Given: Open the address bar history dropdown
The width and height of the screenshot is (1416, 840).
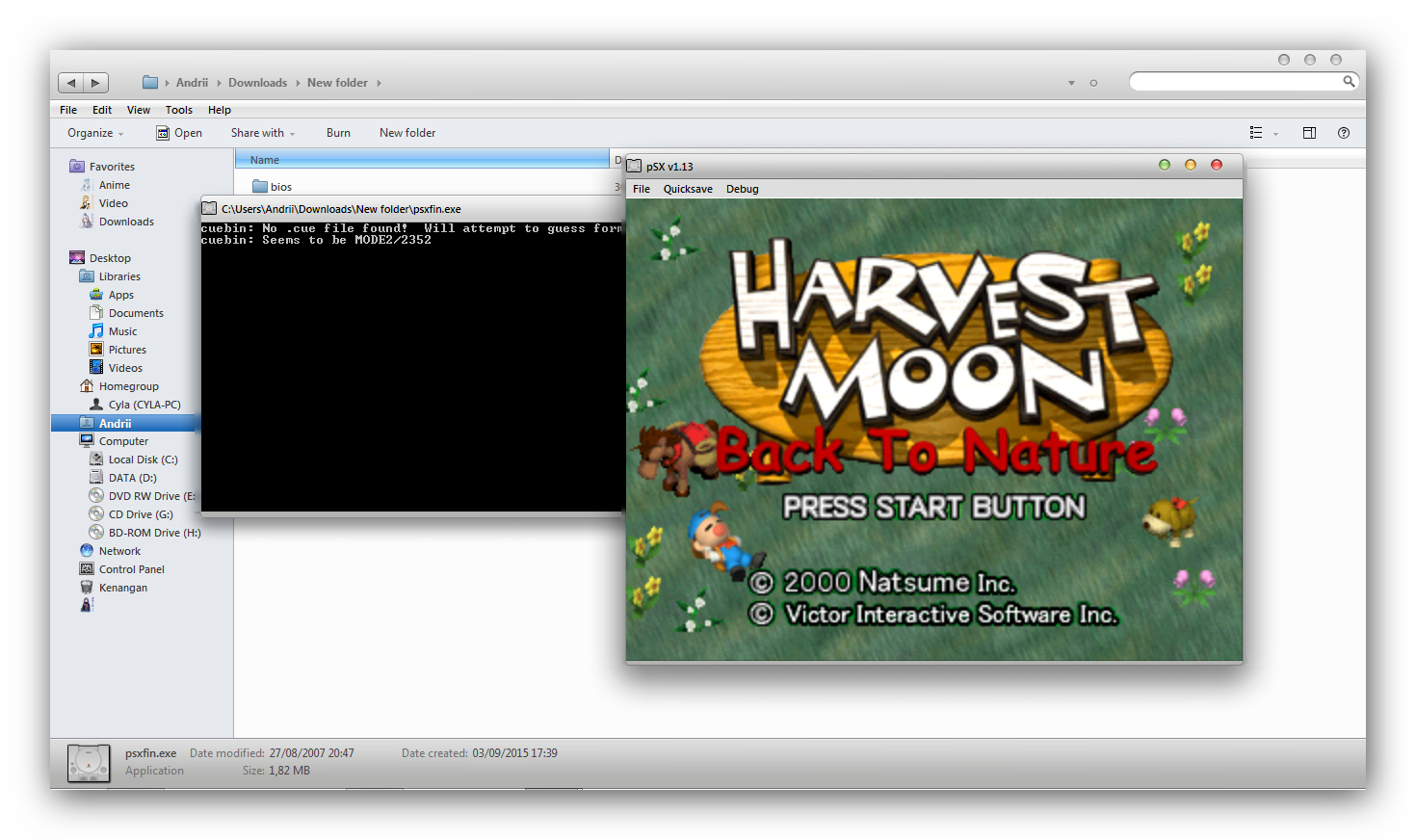Looking at the screenshot, I should [x=1071, y=83].
